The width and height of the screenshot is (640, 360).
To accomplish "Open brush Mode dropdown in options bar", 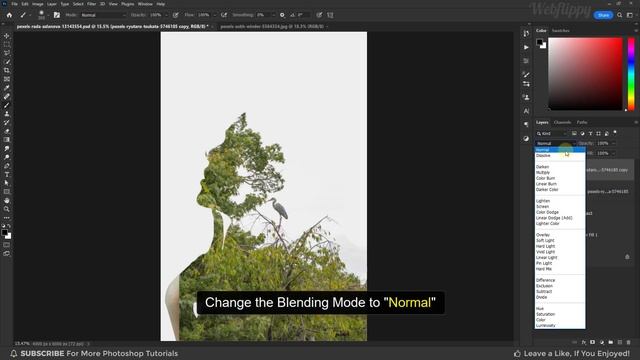I will point(103,15).
